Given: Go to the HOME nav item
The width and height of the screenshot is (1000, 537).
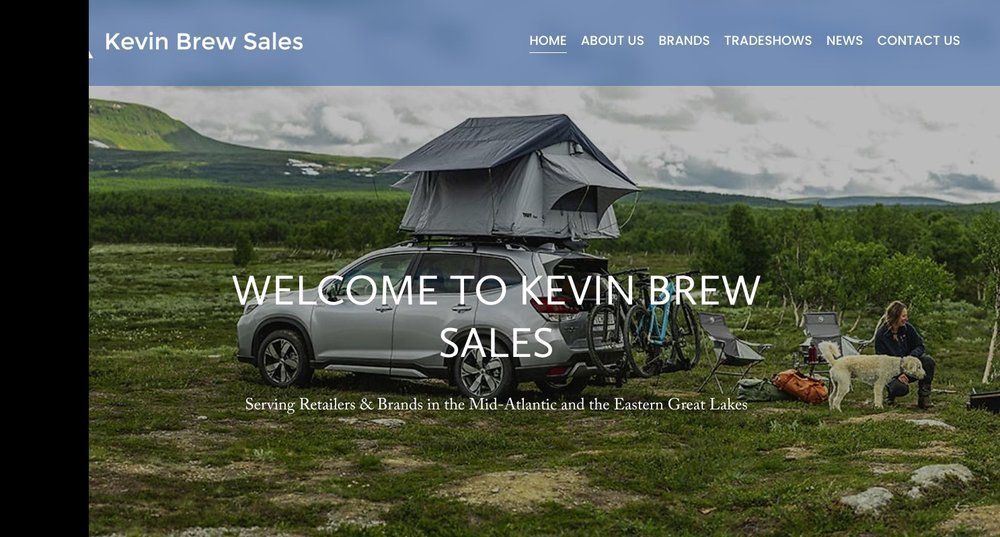Looking at the screenshot, I should (548, 40).
